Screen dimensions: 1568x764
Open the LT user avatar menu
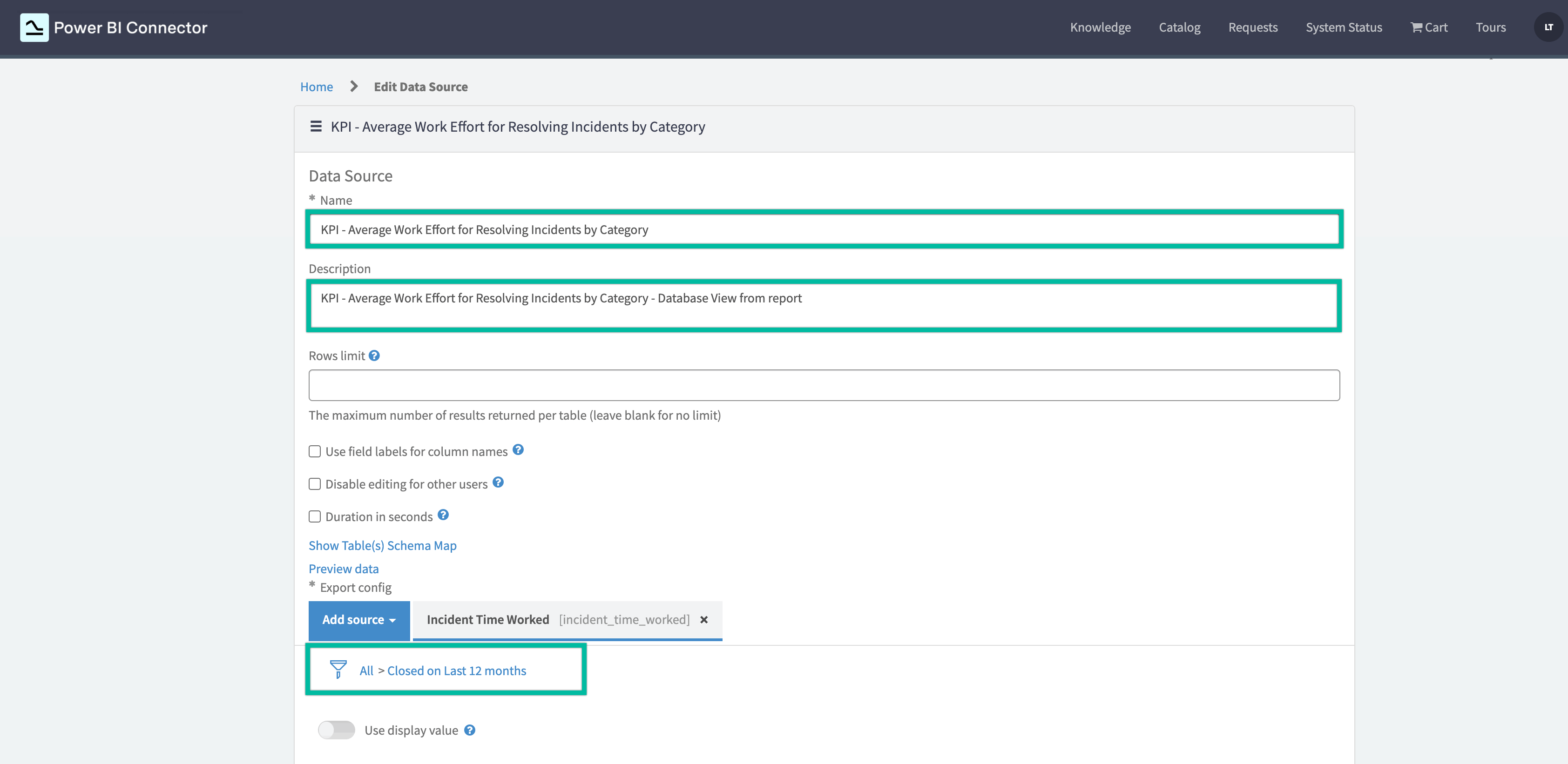[1548, 27]
